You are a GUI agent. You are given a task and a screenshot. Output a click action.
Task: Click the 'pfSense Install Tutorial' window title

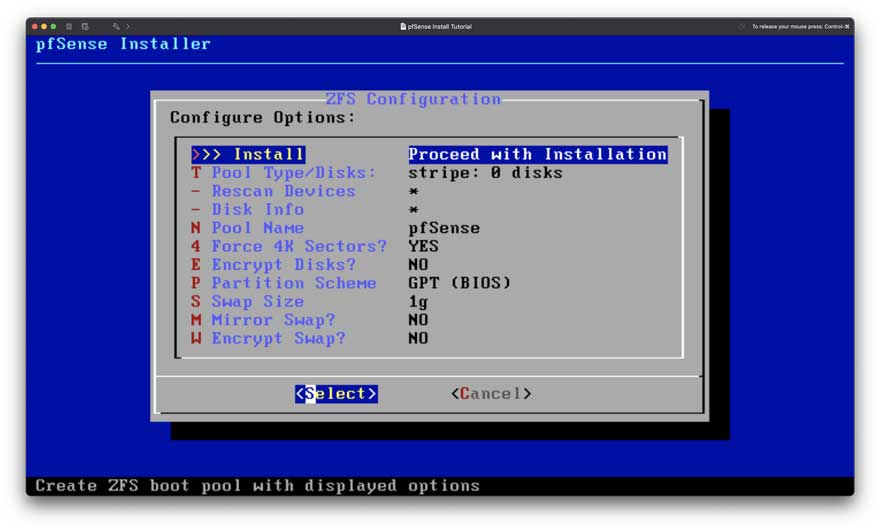pyautogui.click(x=439, y=26)
